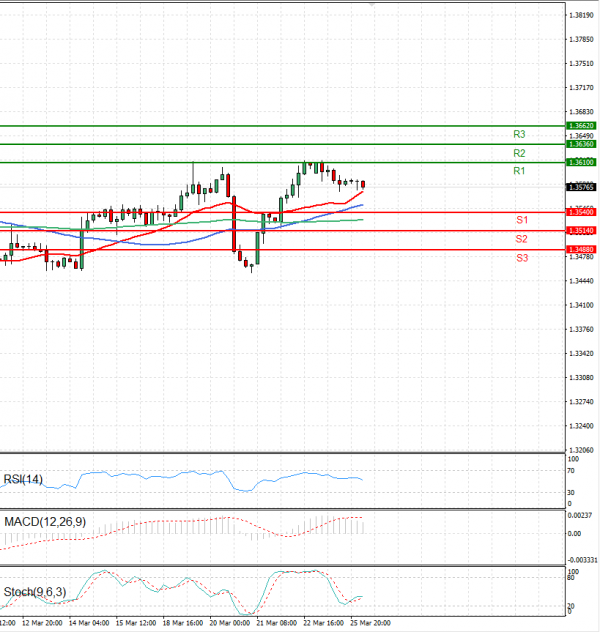Click the MACD scale value 0.00237
600x632 pixels.
tap(579, 516)
